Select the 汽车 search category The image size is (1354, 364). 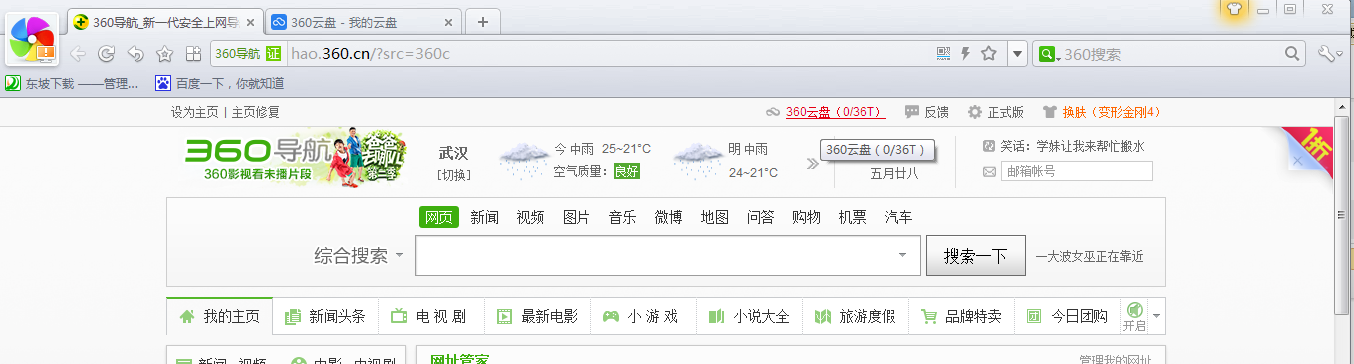[898, 217]
